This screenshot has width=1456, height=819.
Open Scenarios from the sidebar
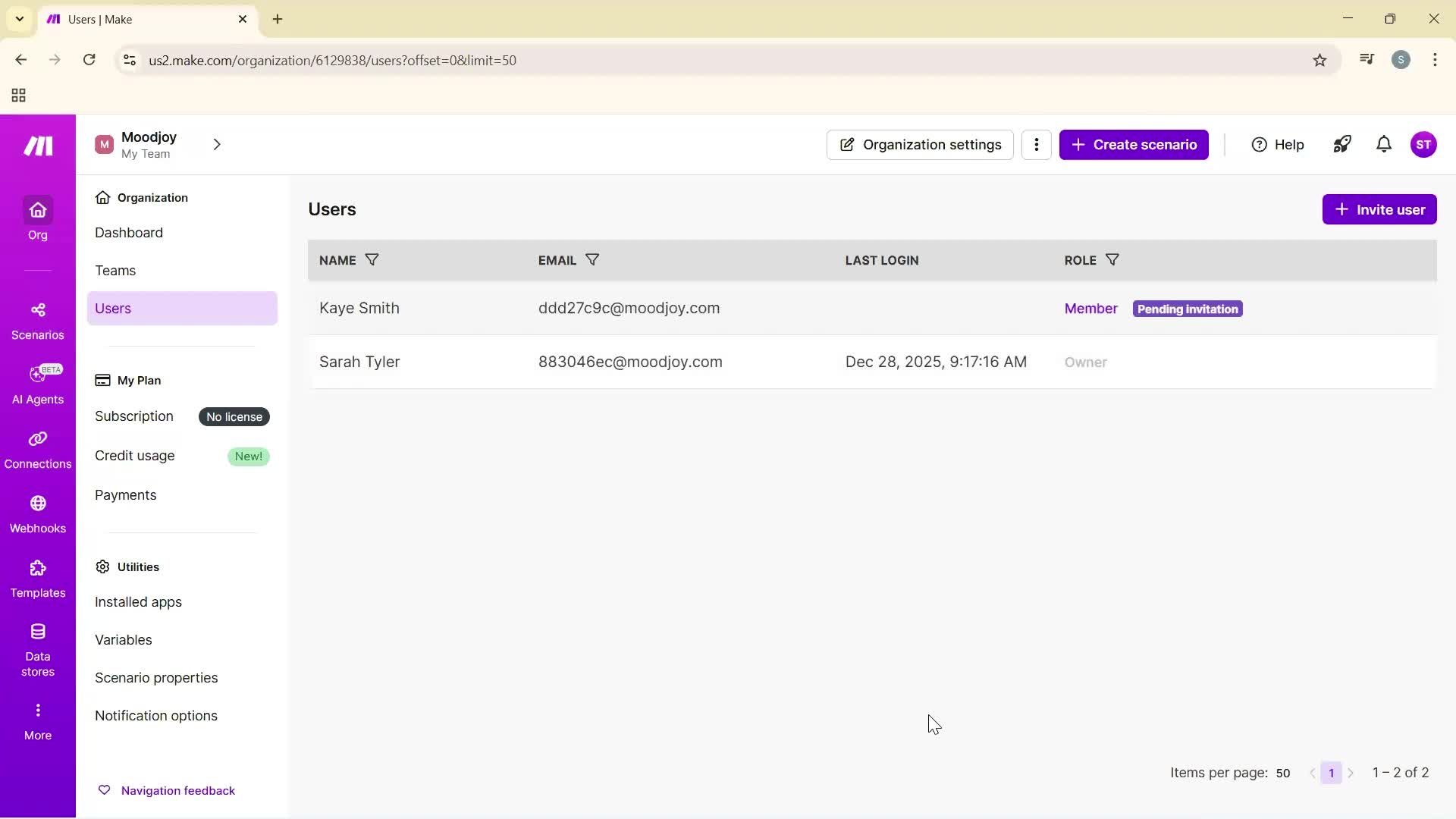coord(37,318)
